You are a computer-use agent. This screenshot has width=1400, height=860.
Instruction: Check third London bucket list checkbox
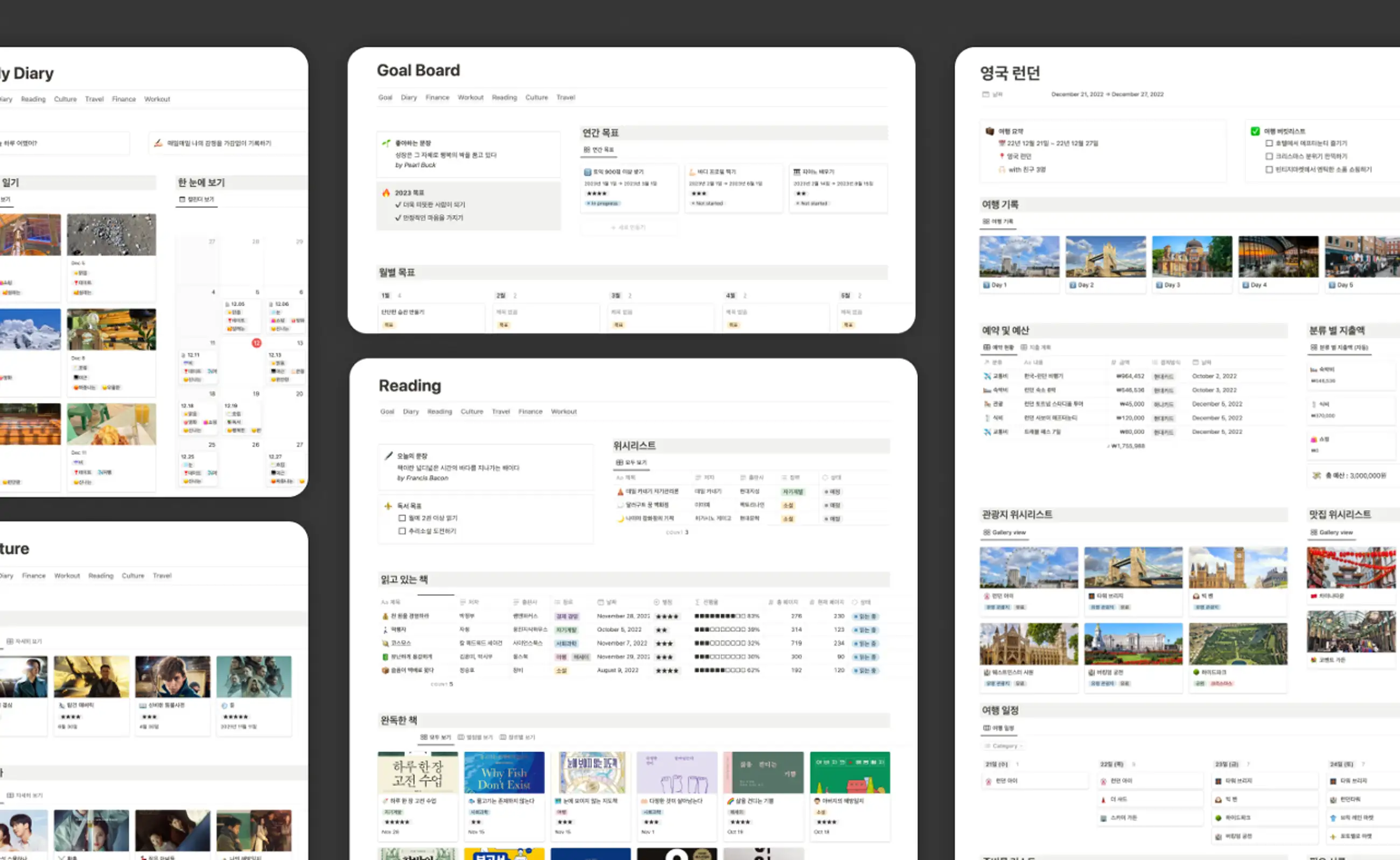point(1269,170)
